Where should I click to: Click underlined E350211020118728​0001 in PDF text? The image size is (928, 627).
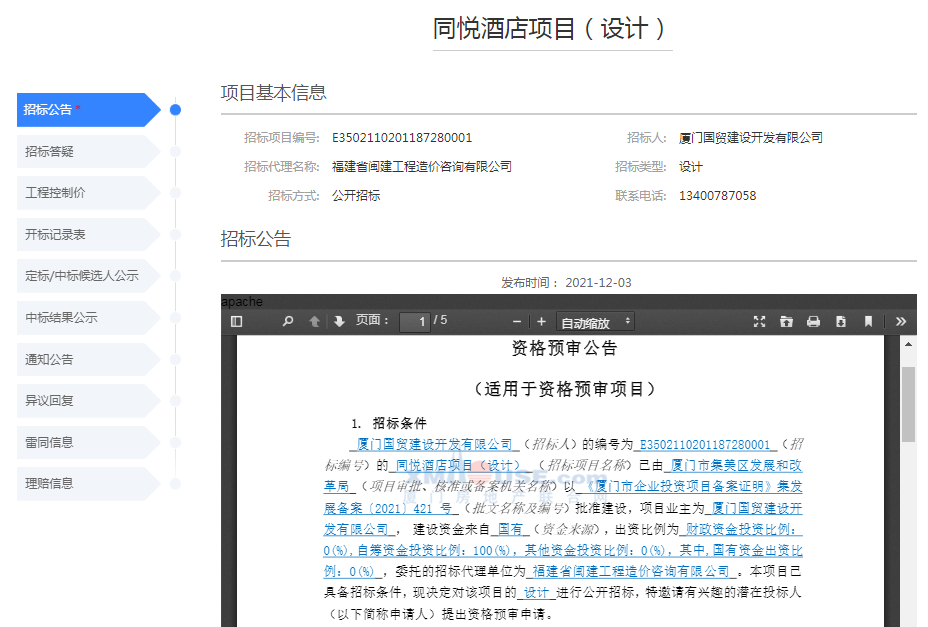point(705,445)
